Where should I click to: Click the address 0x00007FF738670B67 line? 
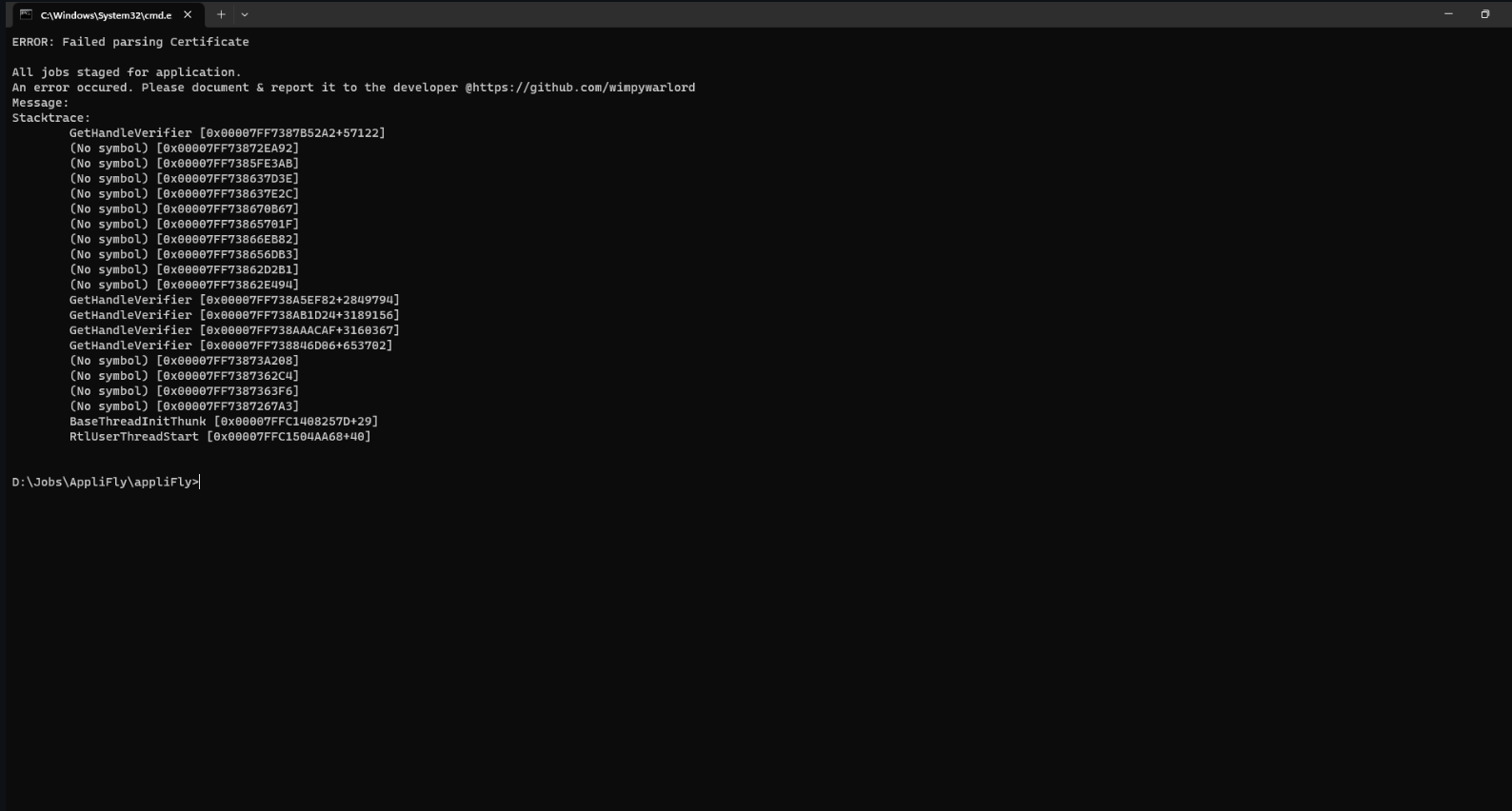coord(184,209)
